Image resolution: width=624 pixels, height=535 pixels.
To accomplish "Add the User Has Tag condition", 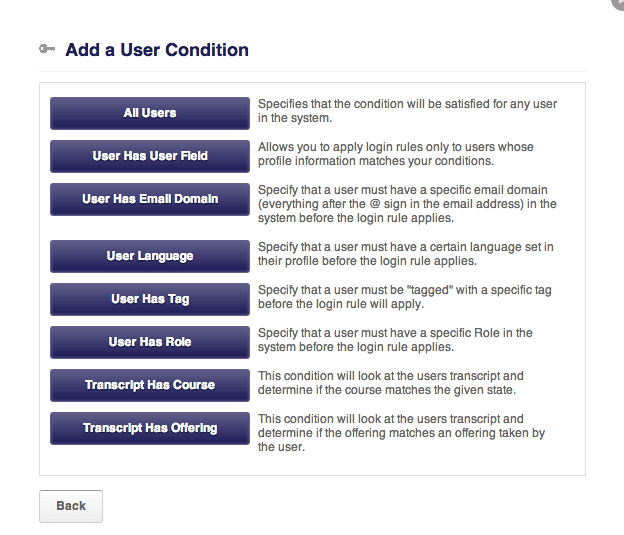I will 150,299.
